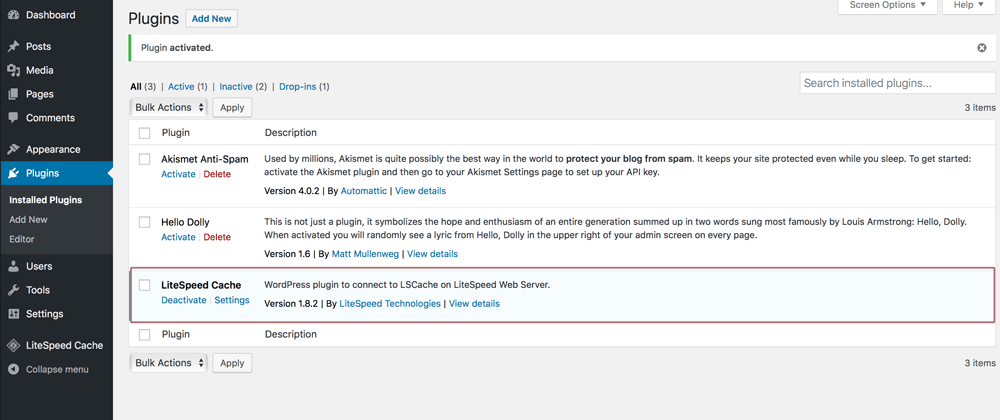The height and width of the screenshot is (420, 1000).
Task: Open the LiteSpeed Technologies author link
Action: click(x=390, y=303)
